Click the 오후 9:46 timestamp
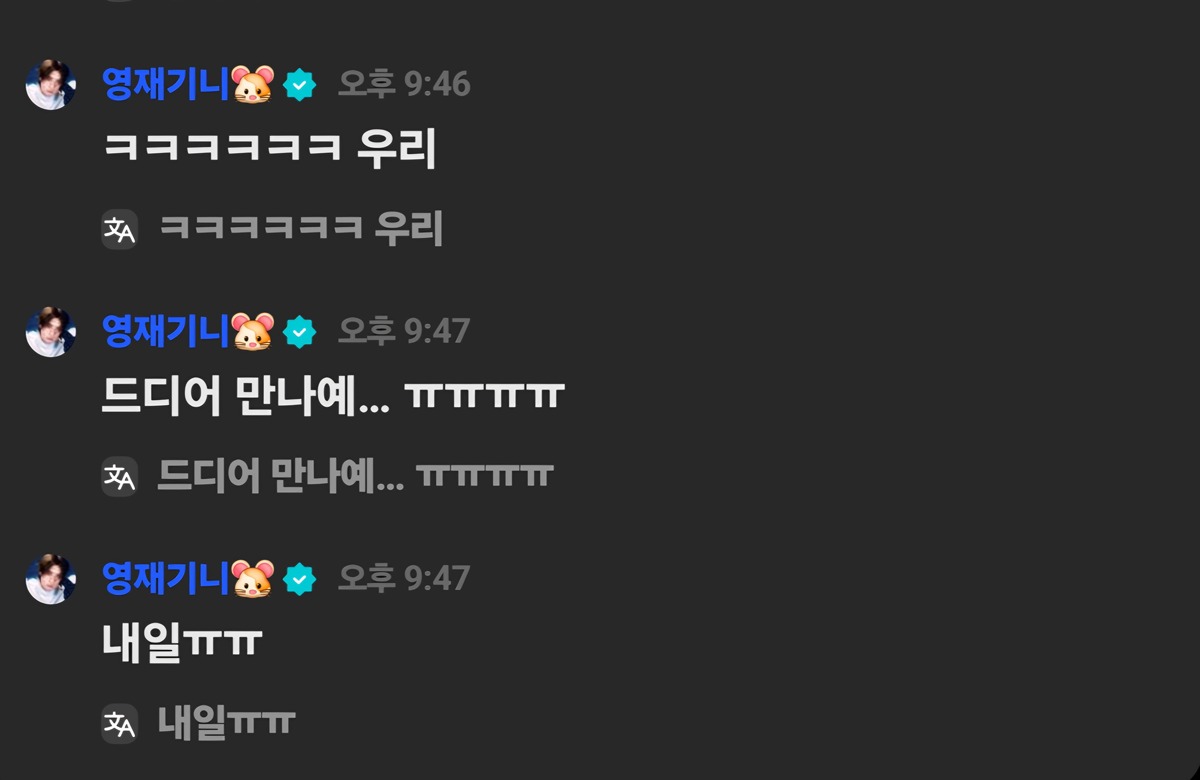This screenshot has width=1200, height=780. click(404, 84)
